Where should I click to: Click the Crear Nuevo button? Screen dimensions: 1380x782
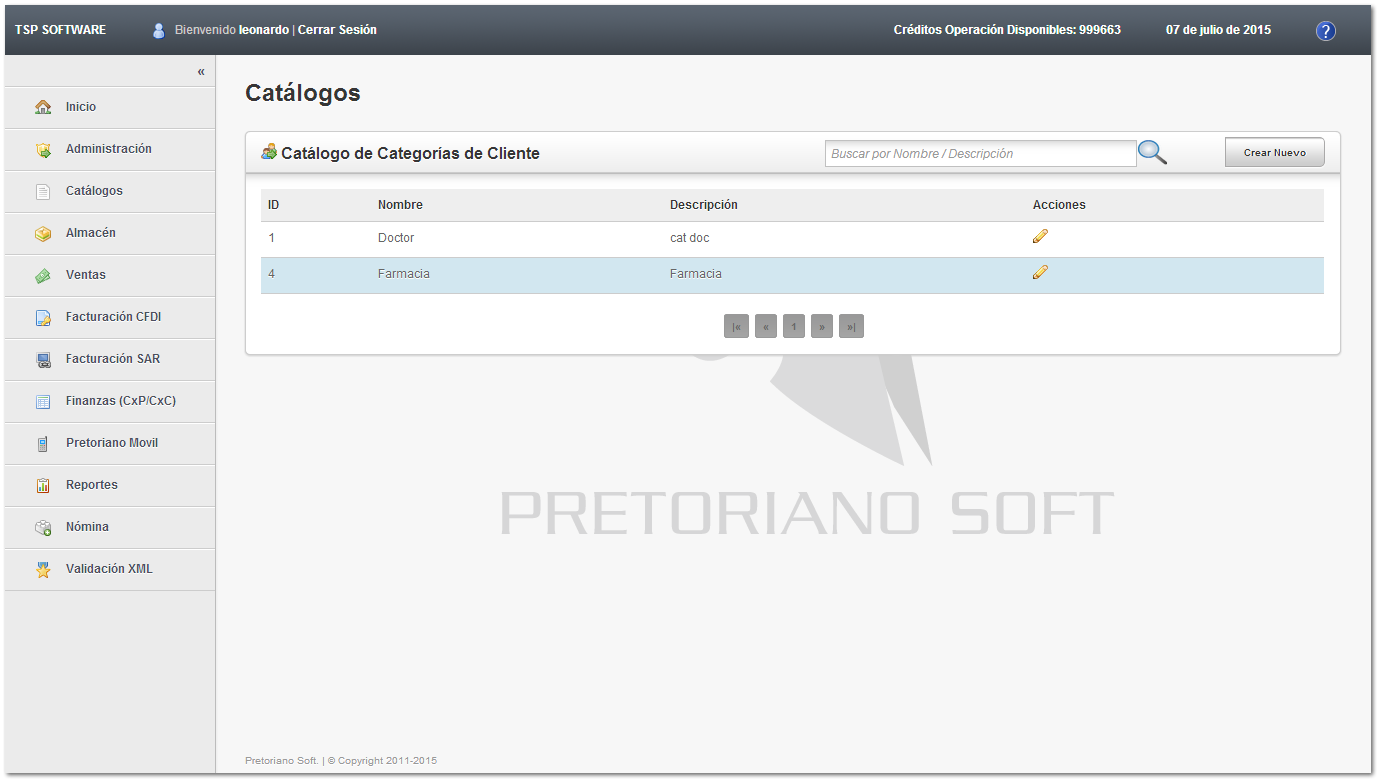[x=1275, y=152]
